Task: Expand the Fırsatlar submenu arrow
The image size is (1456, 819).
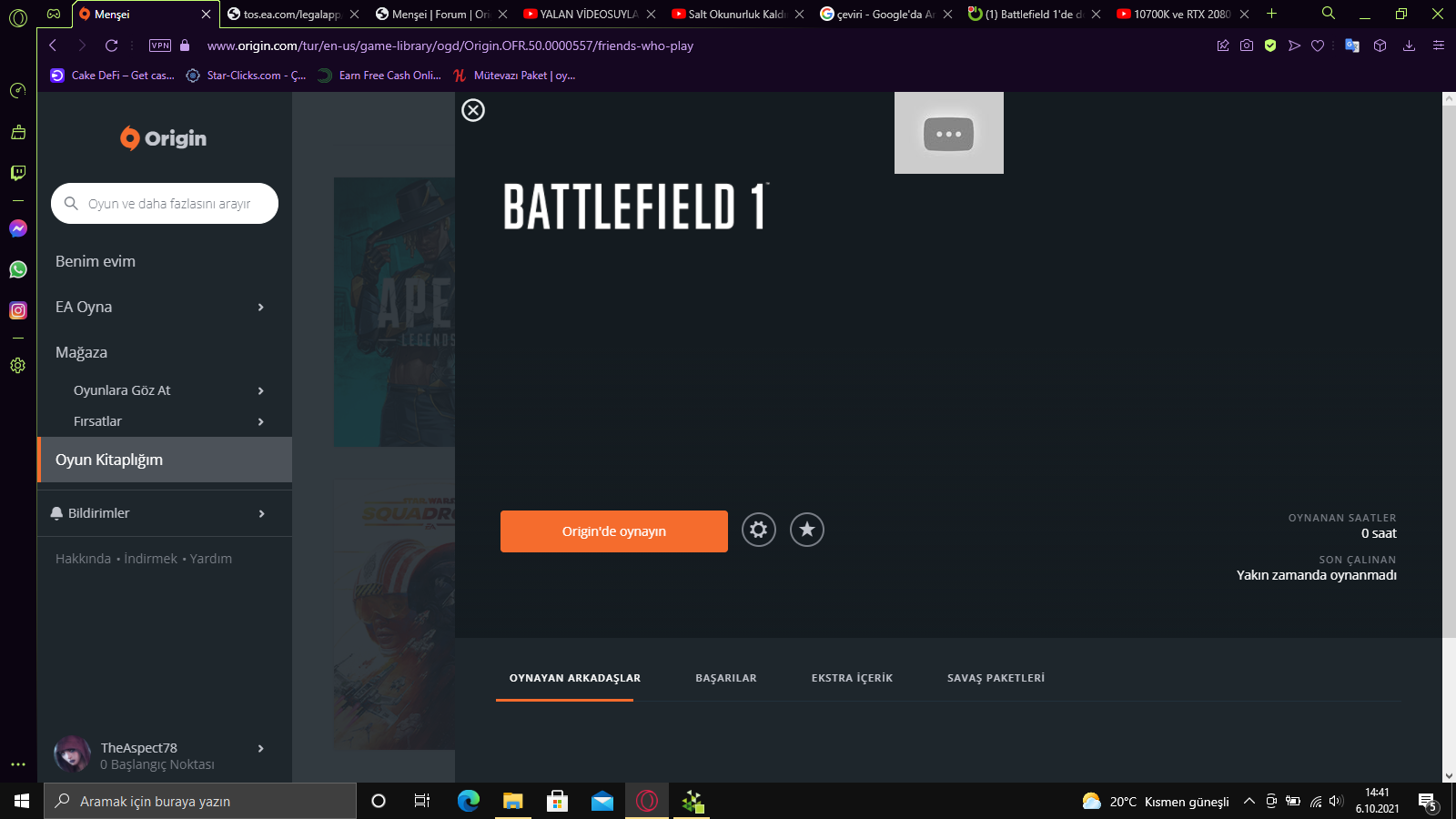Action: (261, 421)
